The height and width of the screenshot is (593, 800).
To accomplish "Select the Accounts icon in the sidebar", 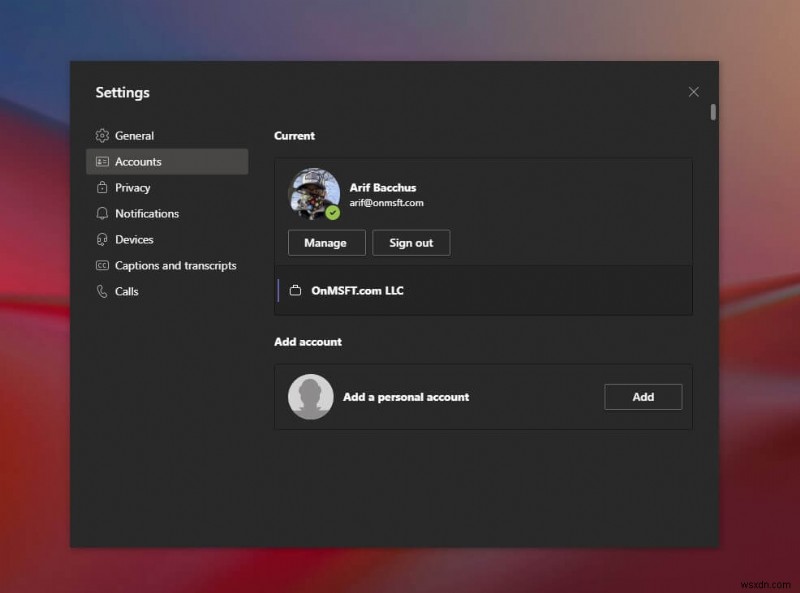I will click(104, 161).
